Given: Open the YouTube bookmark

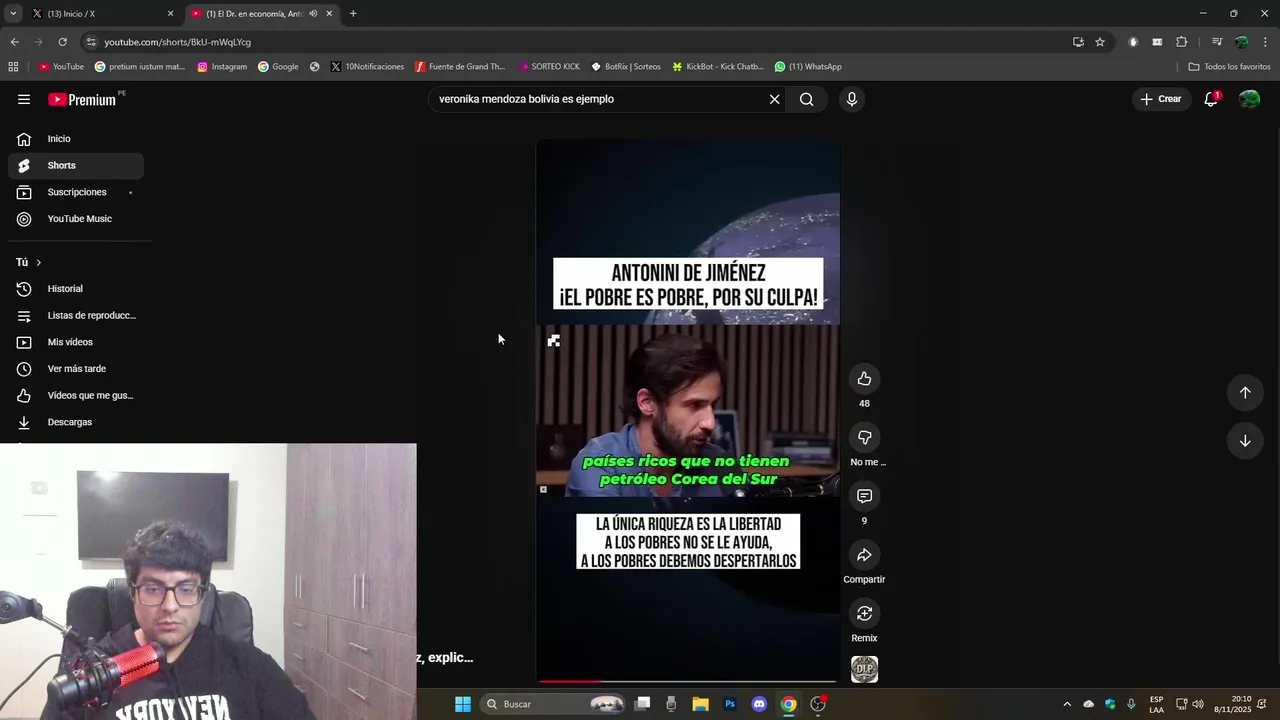Looking at the screenshot, I should (x=61, y=67).
